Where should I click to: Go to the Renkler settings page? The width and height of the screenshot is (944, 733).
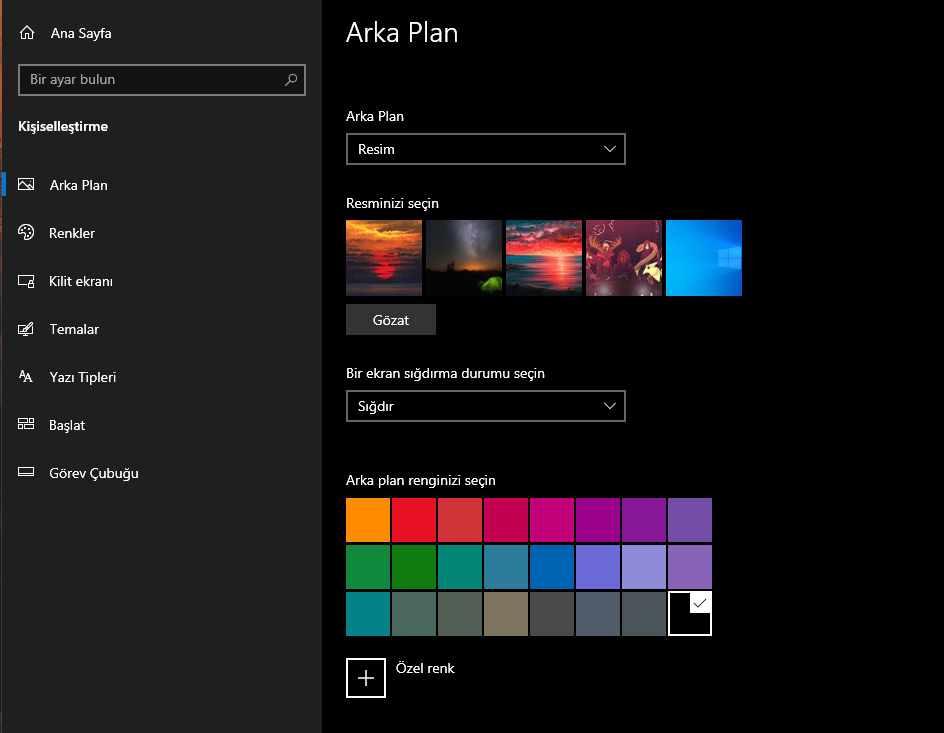tap(72, 233)
